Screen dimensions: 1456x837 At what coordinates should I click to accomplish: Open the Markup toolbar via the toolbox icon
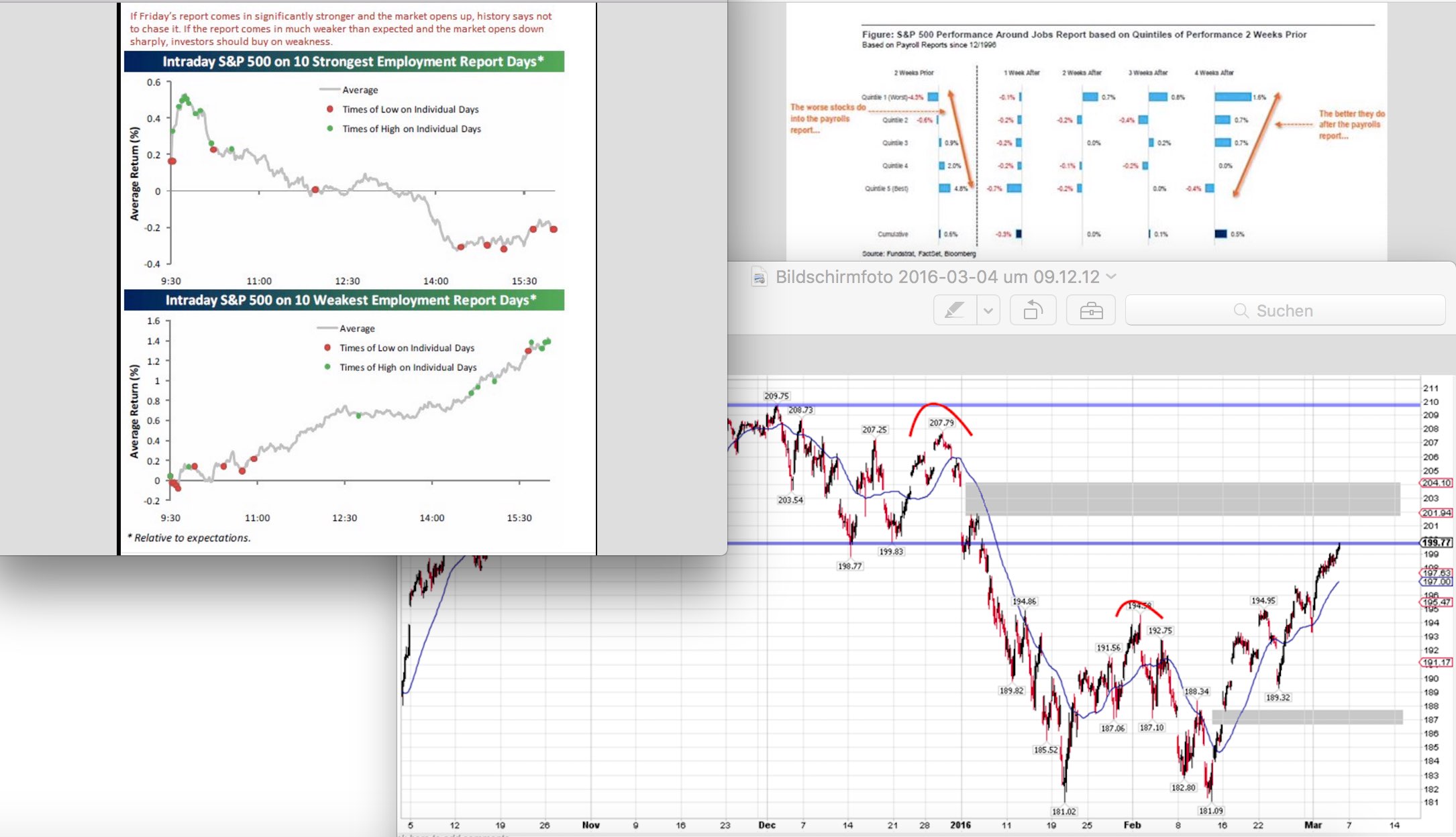click(x=1091, y=310)
